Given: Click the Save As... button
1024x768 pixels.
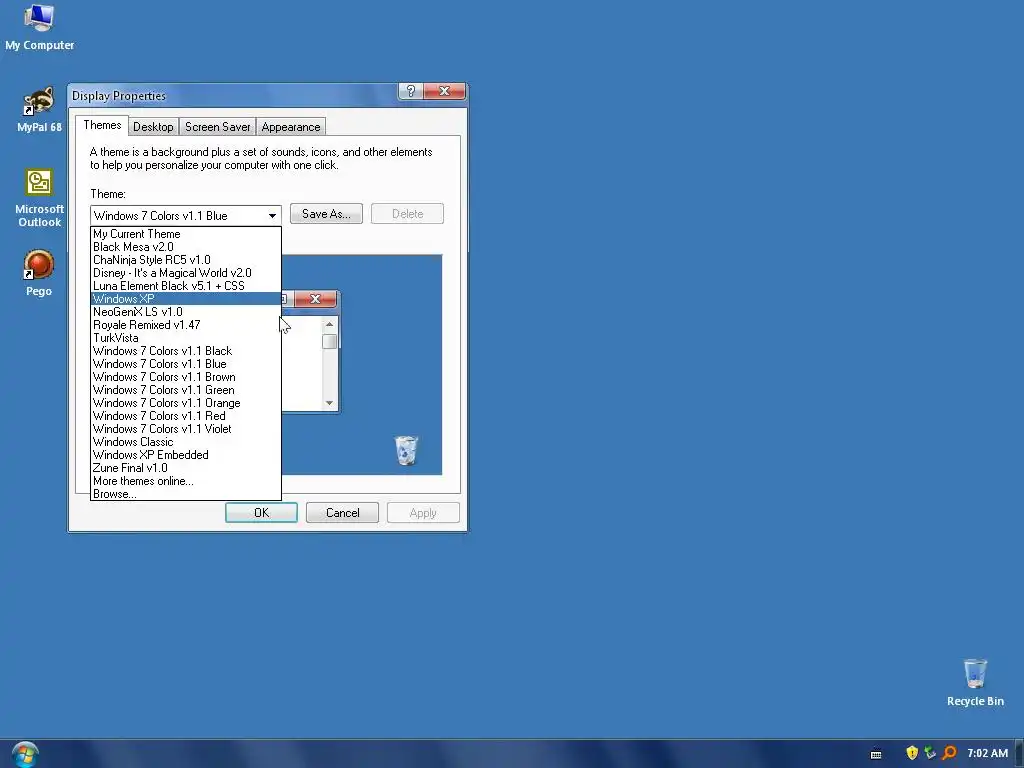Looking at the screenshot, I should click(326, 214).
